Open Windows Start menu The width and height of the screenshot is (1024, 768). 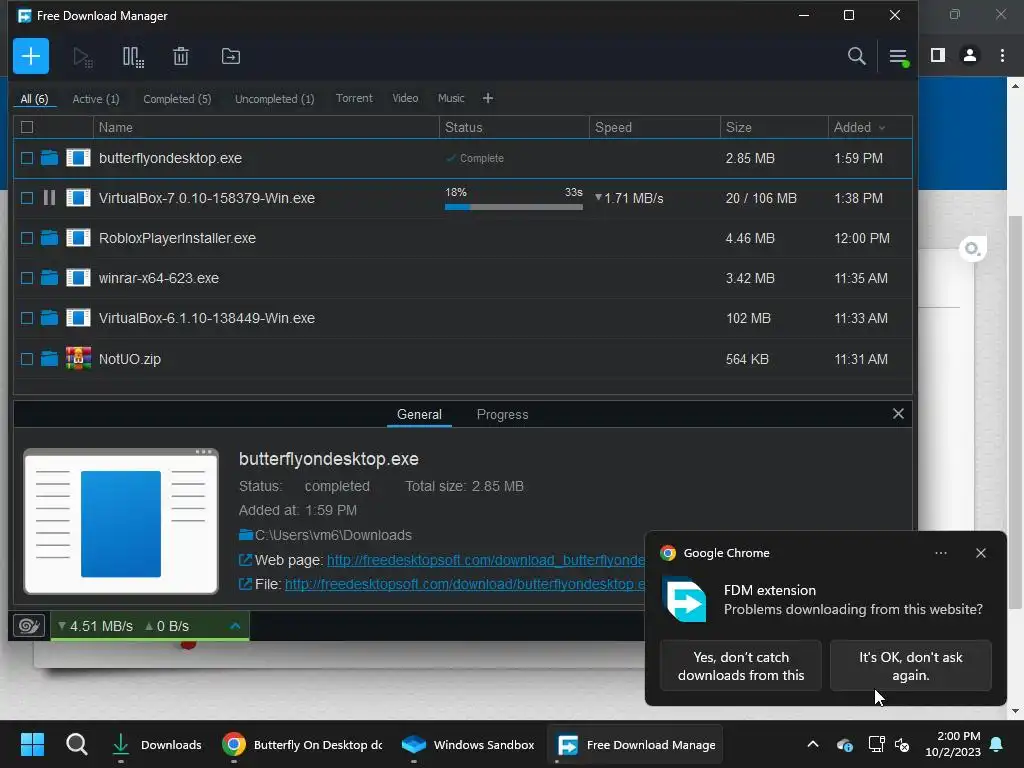(x=32, y=744)
